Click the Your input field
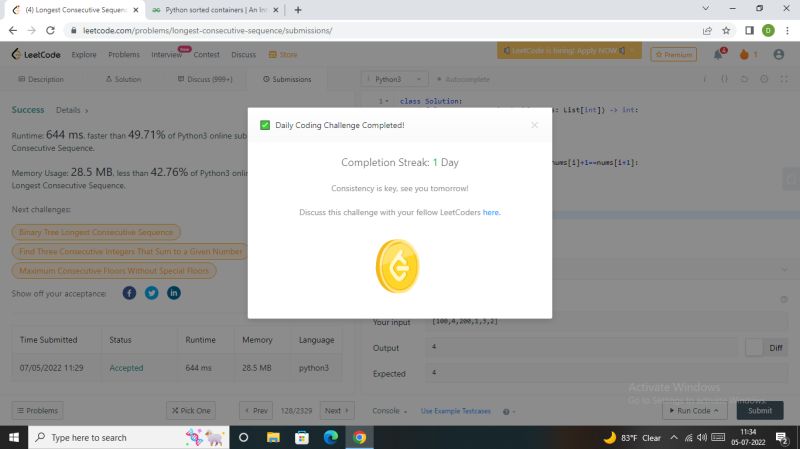Viewport: 800px width, 449px height. [607, 321]
